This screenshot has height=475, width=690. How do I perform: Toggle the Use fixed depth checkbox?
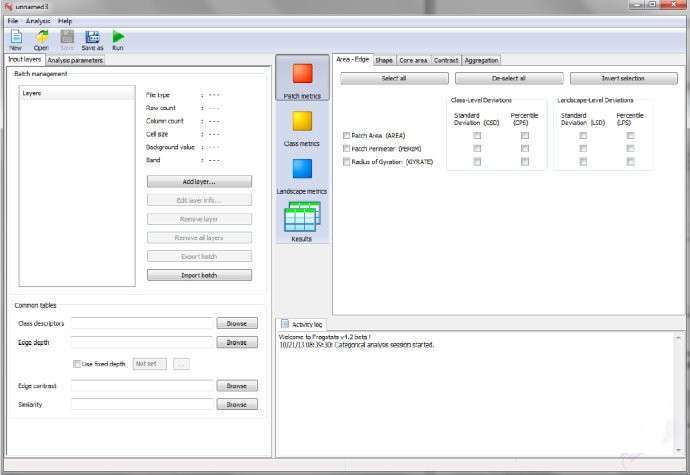[77, 364]
